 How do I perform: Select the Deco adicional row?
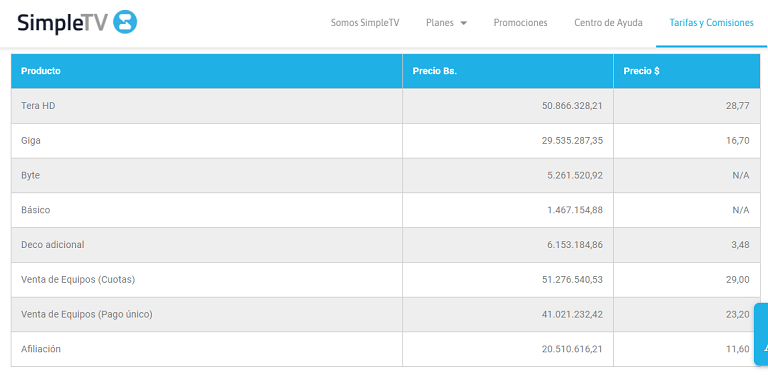[x=385, y=245]
